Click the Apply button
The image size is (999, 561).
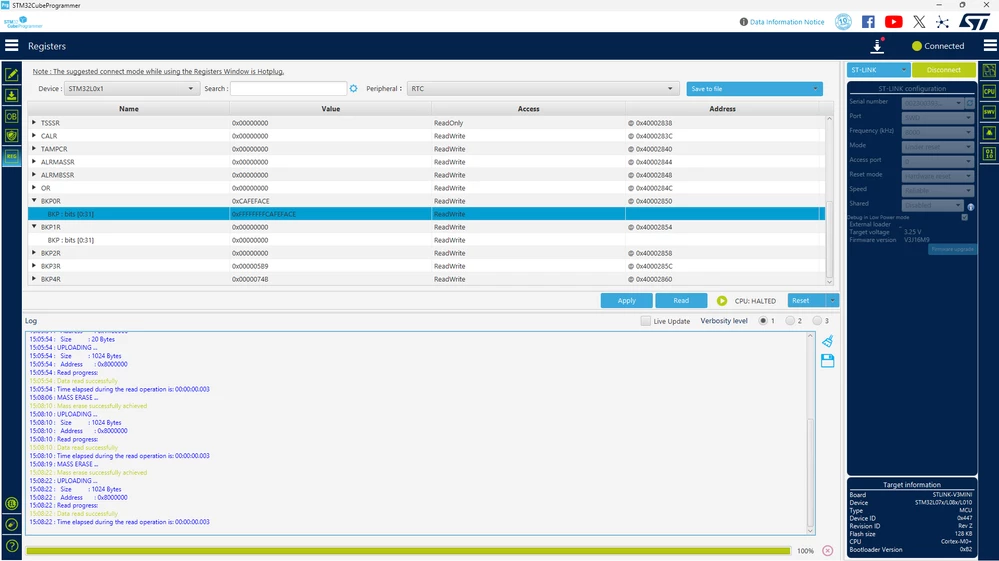(x=626, y=301)
